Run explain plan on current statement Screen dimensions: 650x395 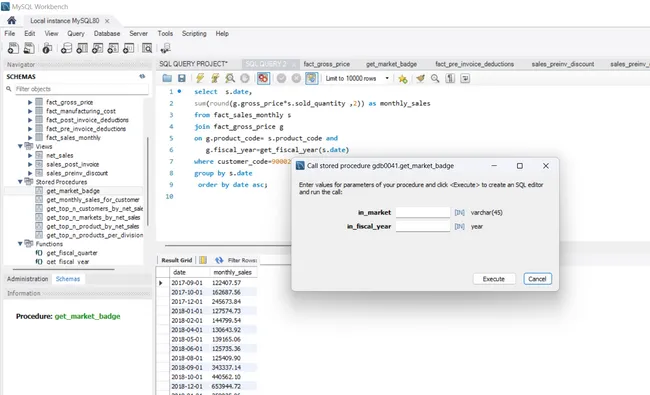[230, 78]
